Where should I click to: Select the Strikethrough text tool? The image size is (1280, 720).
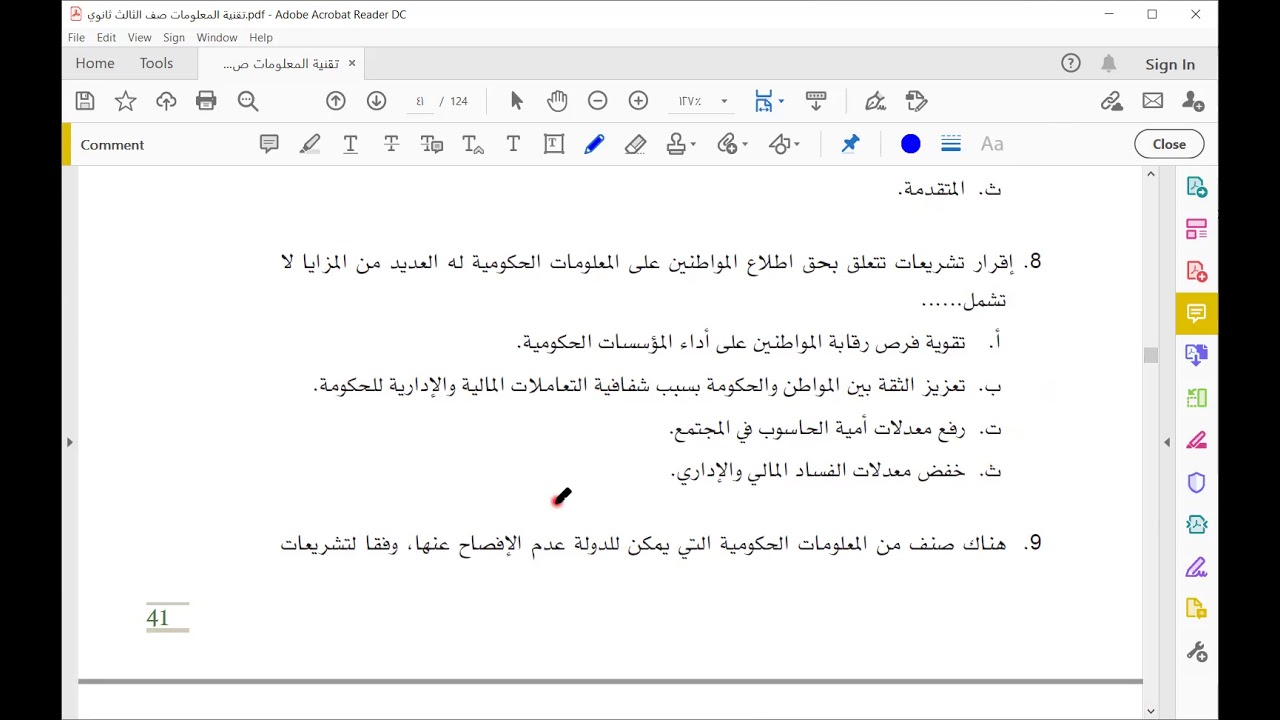tap(391, 144)
